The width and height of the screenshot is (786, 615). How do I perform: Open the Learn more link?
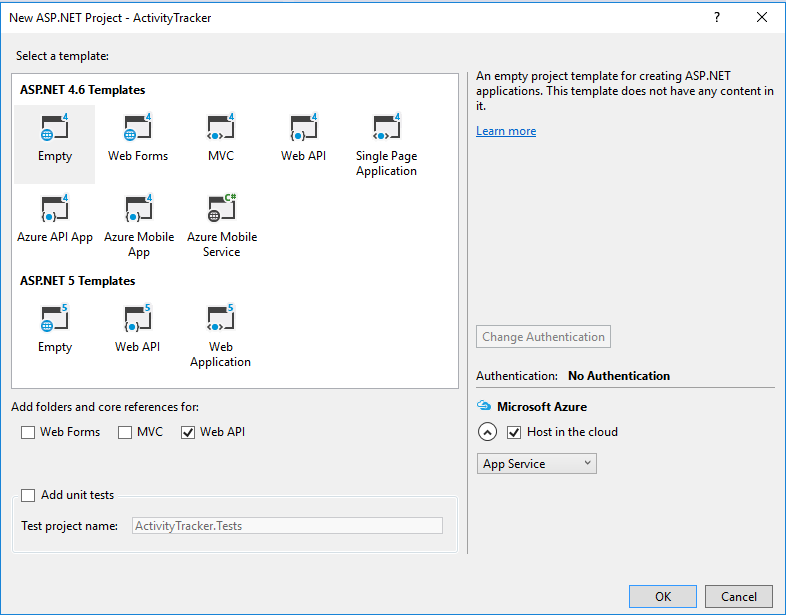tap(506, 131)
